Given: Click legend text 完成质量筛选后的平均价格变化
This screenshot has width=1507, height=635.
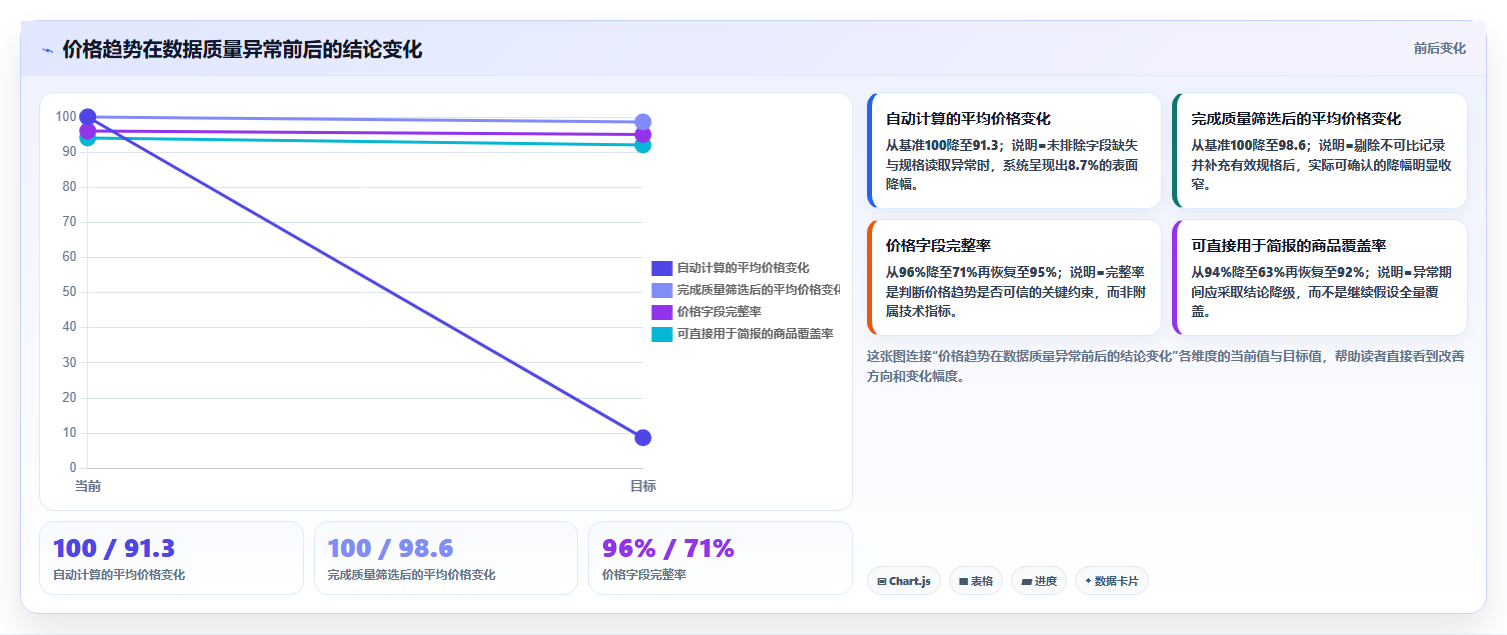Looking at the screenshot, I should [758, 290].
